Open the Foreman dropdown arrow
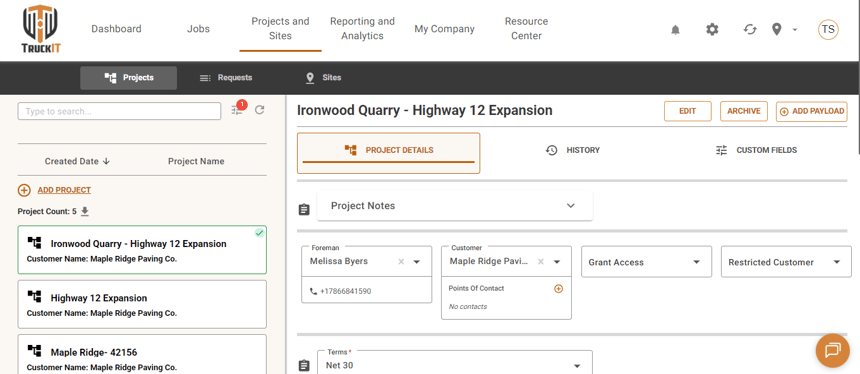 (x=416, y=262)
